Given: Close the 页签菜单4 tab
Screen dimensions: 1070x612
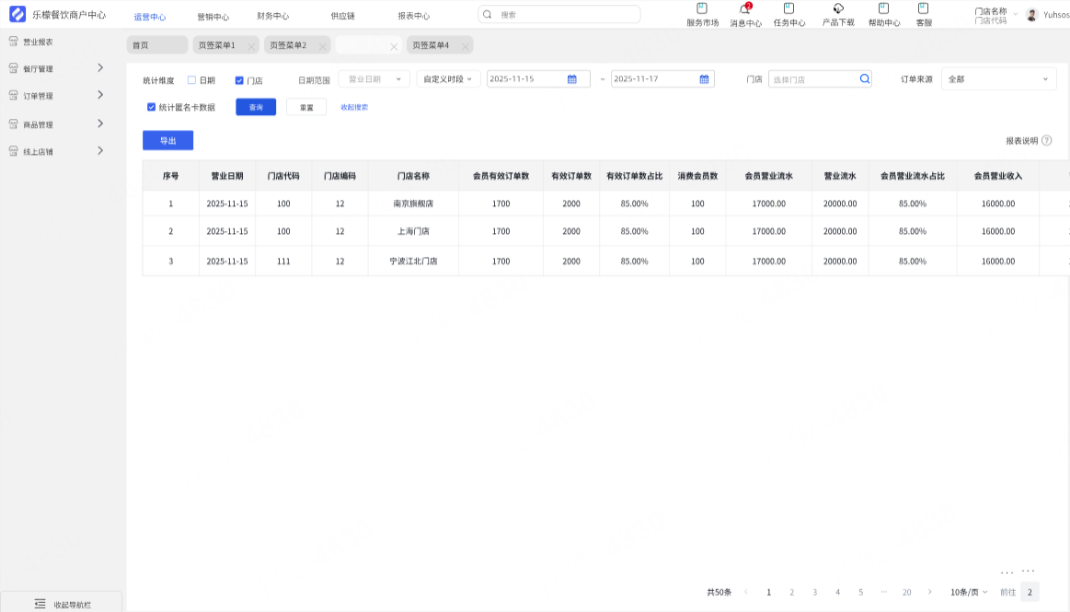Looking at the screenshot, I should 465,46.
